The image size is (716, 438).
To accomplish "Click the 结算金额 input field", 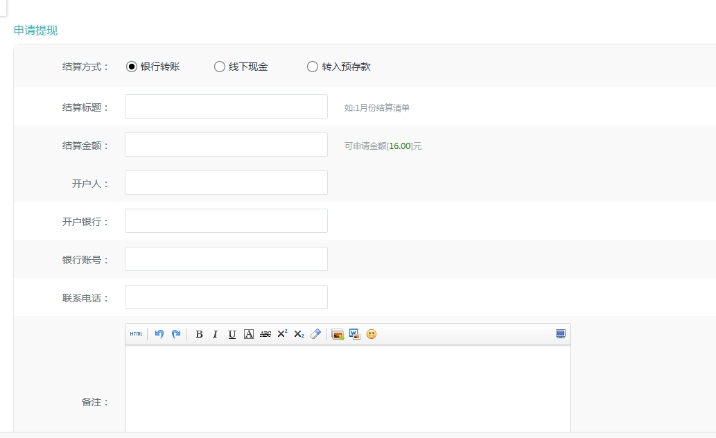I will 226,145.
